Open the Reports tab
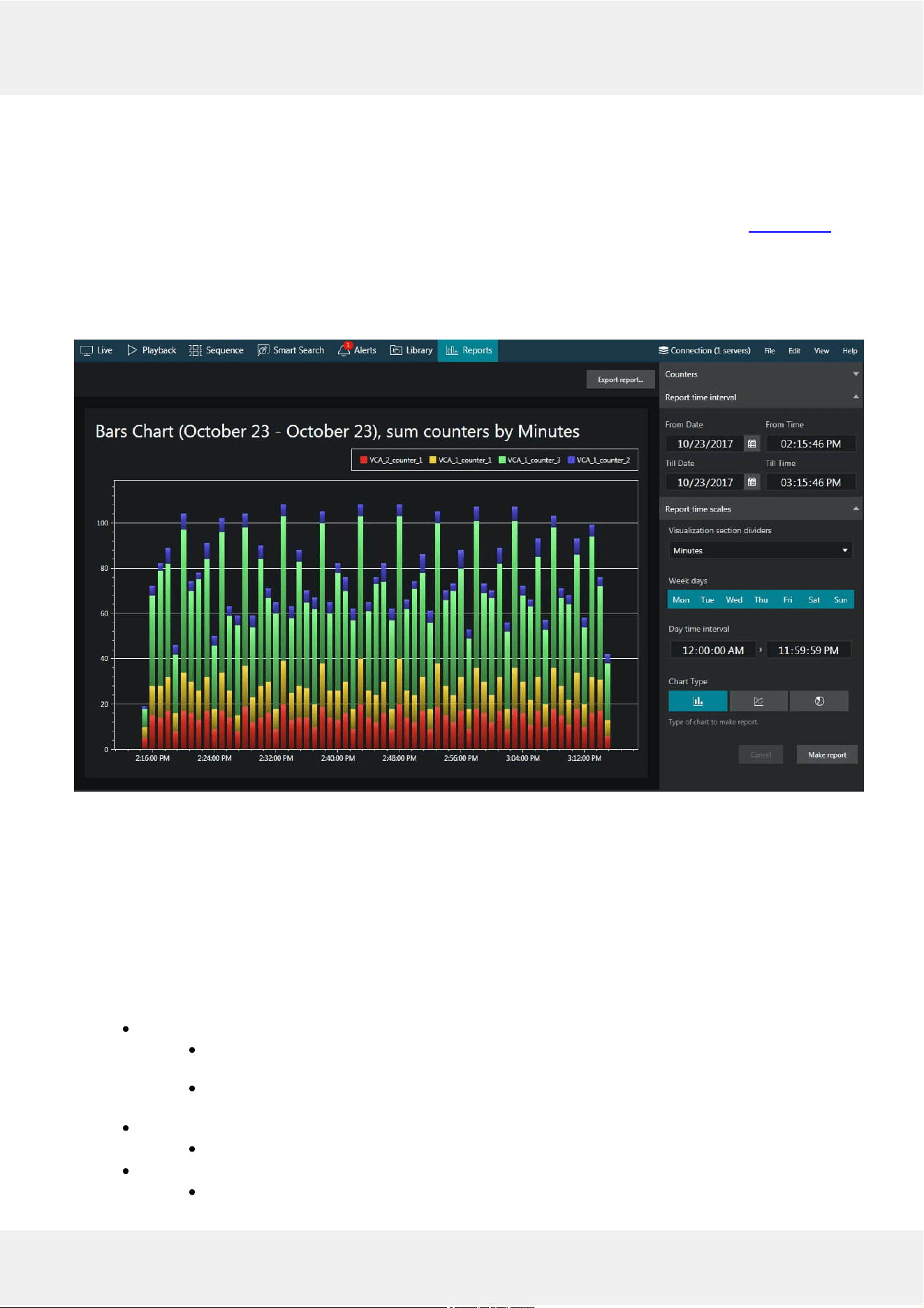Screen dimensions: 924x1308 click(468, 350)
